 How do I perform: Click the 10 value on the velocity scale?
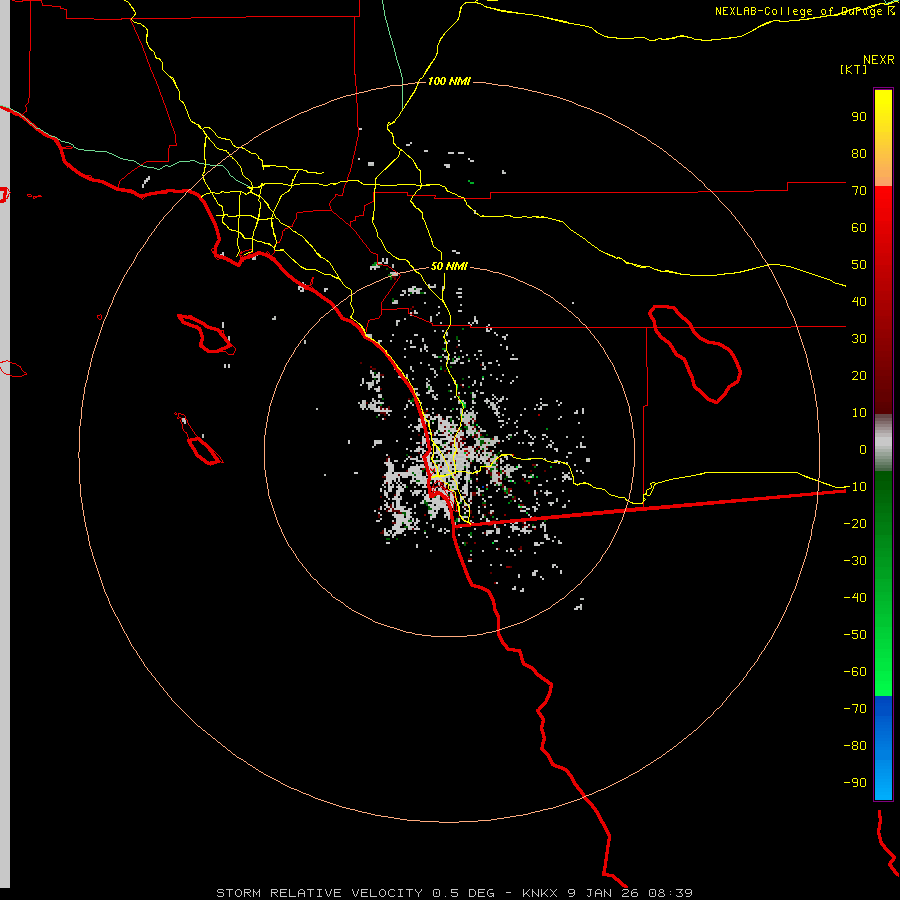[x=859, y=413]
